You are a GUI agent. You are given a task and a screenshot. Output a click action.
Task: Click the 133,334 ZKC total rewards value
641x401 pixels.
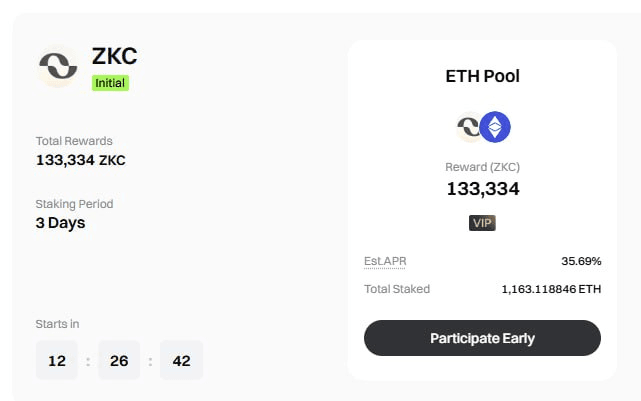pos(81,160)
